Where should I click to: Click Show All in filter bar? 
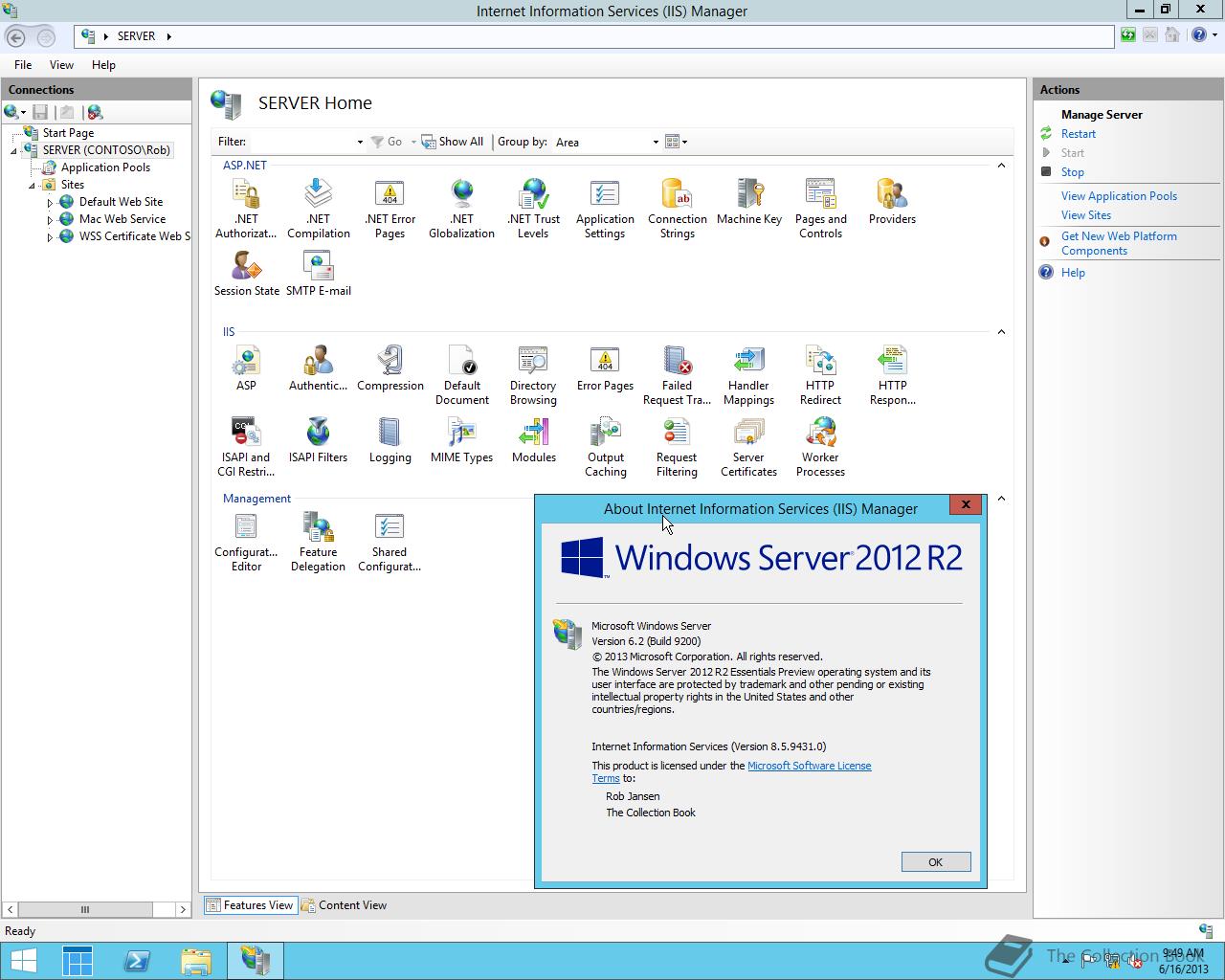(x=453, y=142)
